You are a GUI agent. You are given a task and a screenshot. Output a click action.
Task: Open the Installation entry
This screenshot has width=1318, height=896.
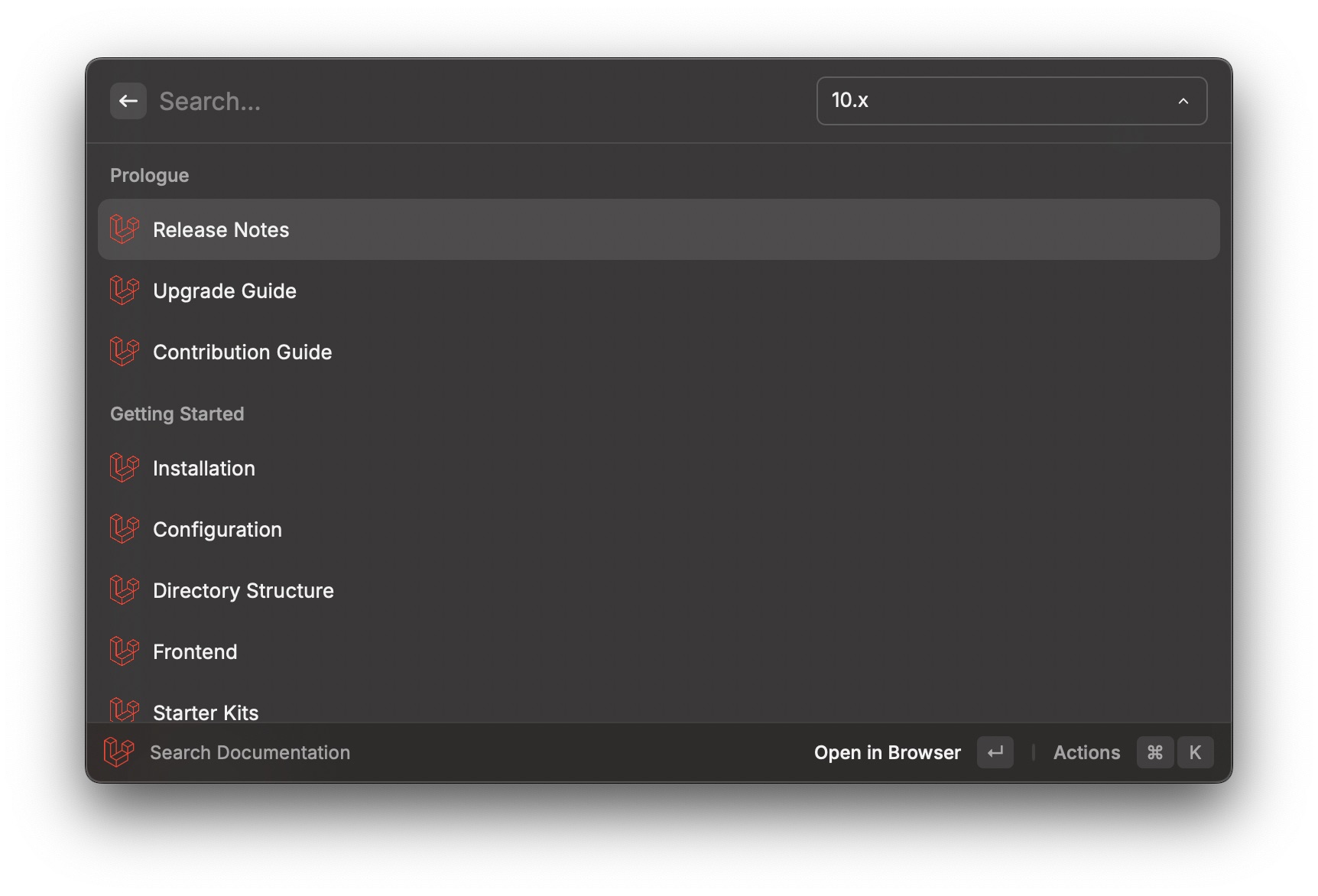[x=659, y=468]
